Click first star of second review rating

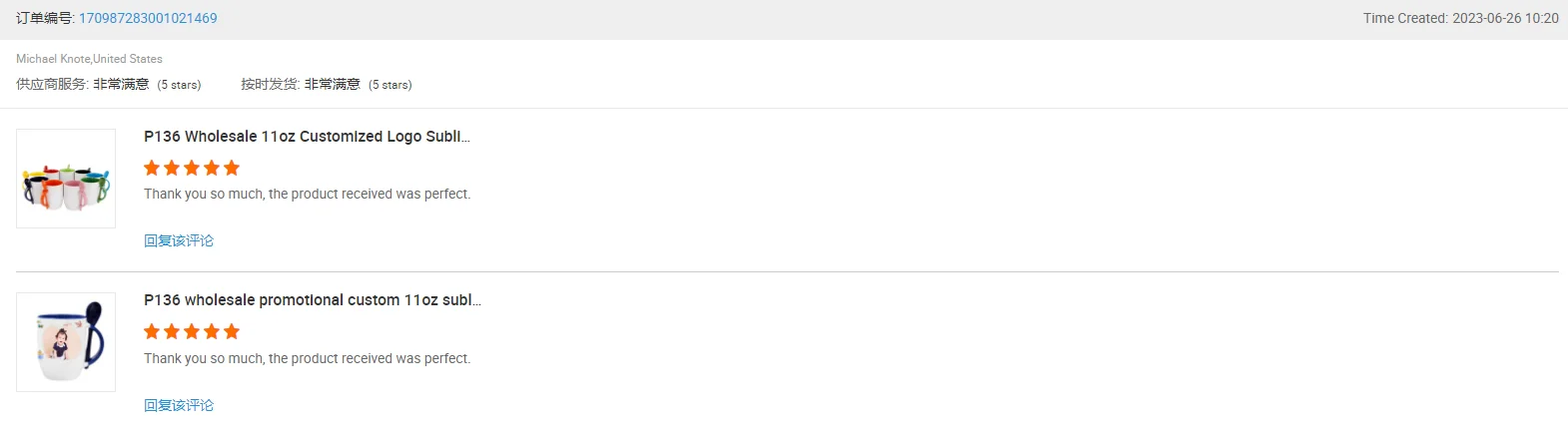point(152,331)
